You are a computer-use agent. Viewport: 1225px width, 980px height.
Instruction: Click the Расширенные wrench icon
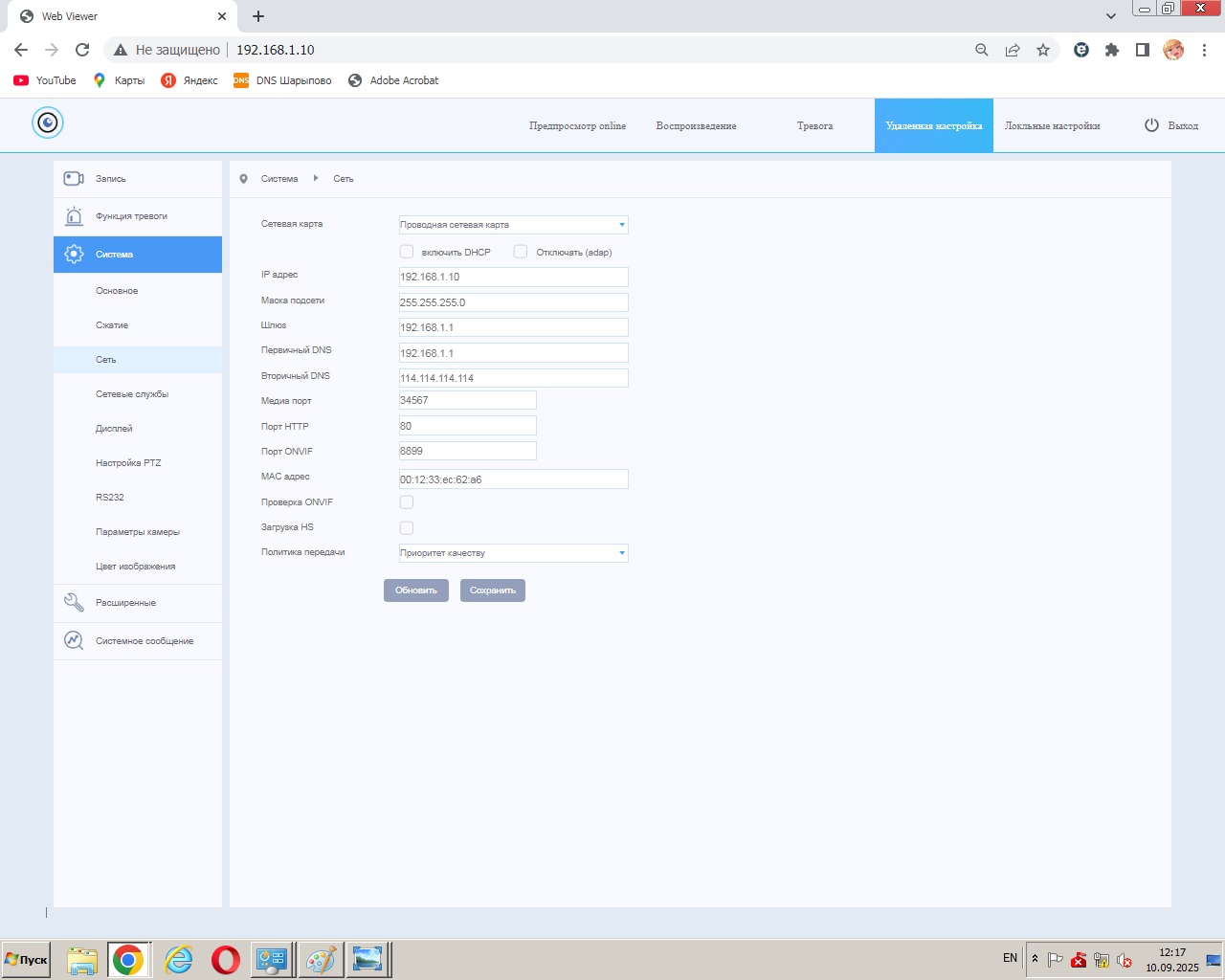pos(74,603)
